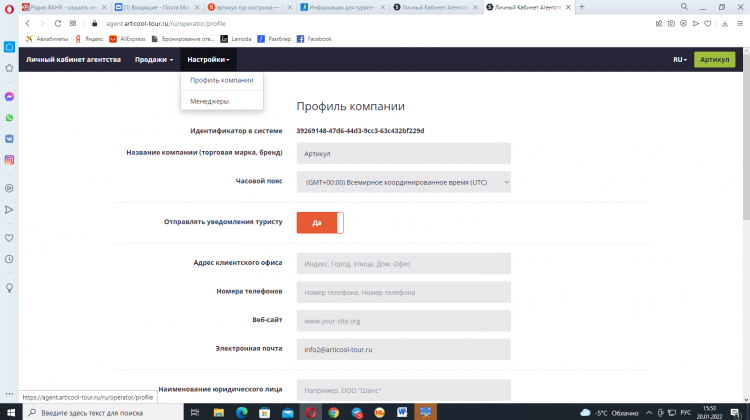Open the Opera menu logo
750x420 pixels.
9,9
